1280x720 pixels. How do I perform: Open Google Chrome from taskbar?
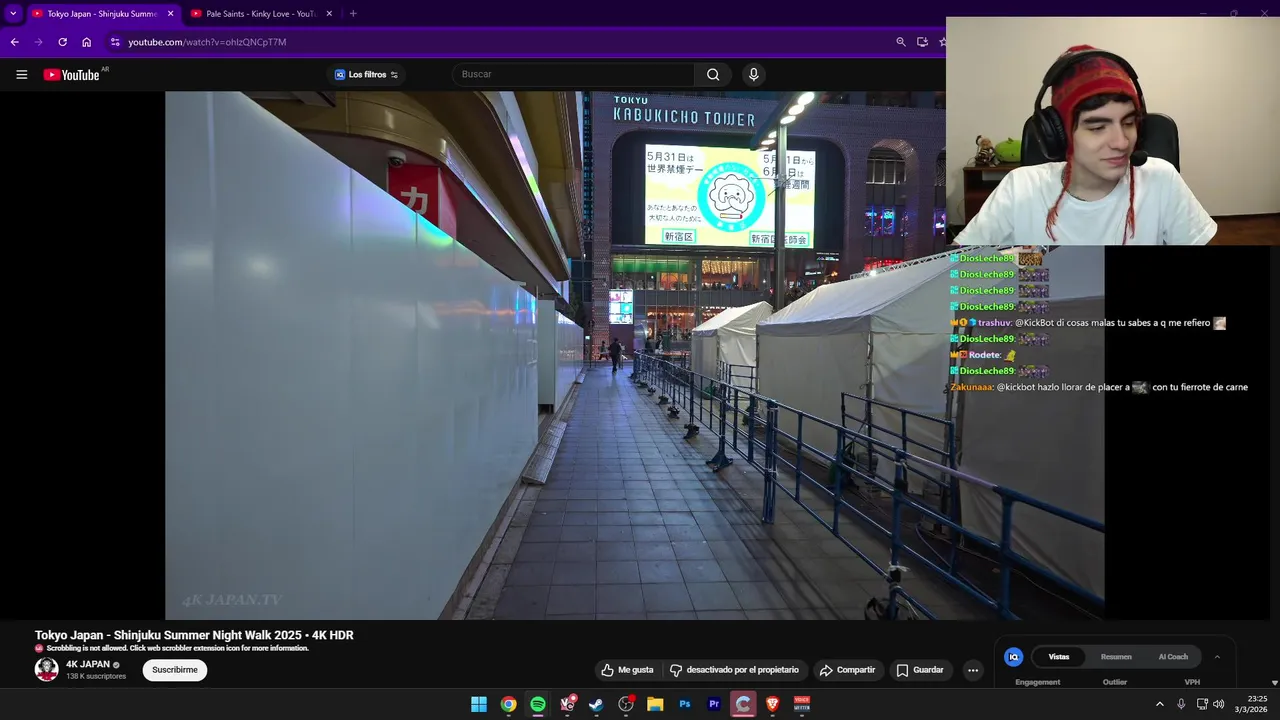508,704
